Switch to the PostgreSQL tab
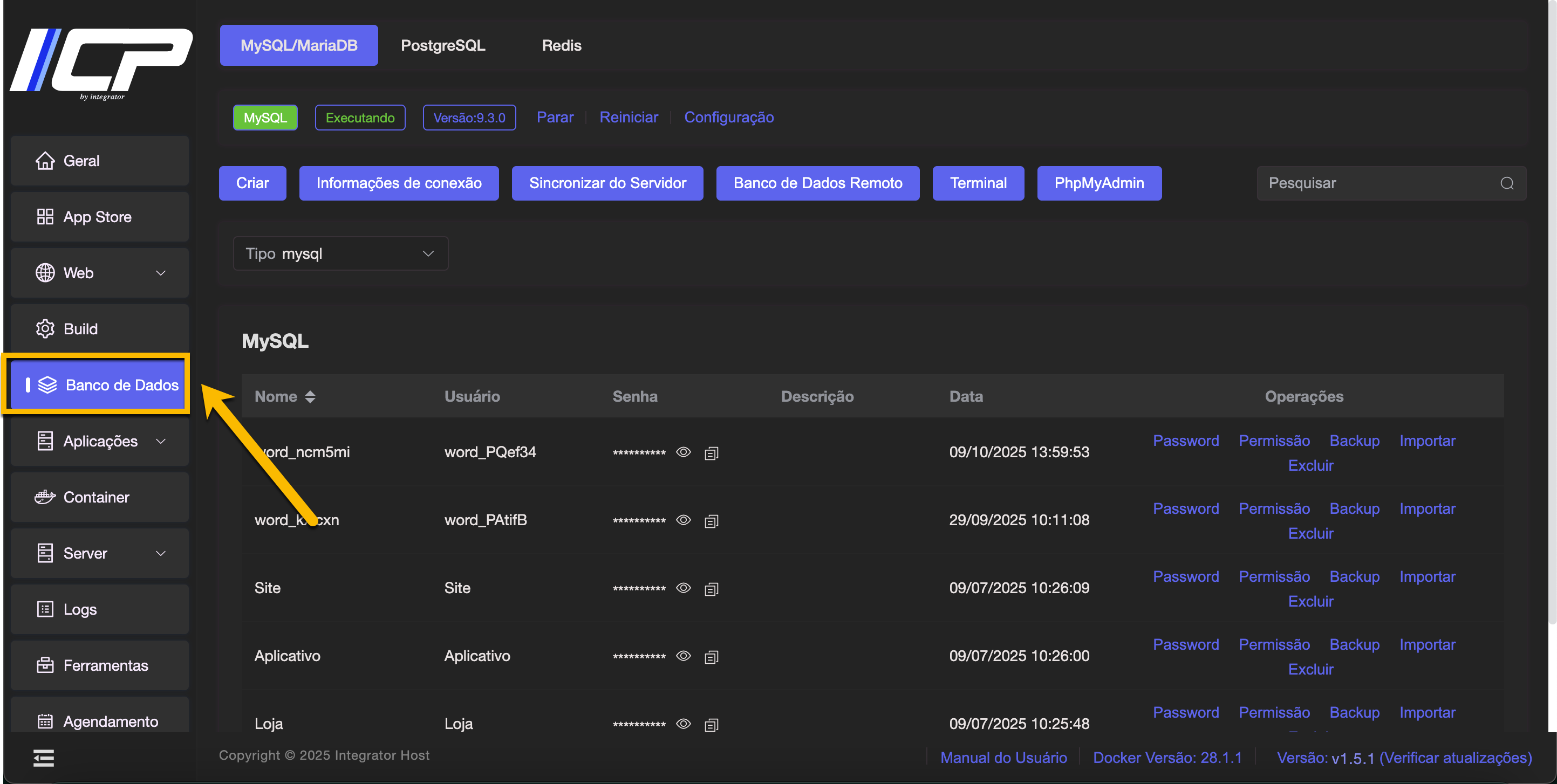This screenshot has height=784, width=1557. pyautogui.click(x=442, y=45)
